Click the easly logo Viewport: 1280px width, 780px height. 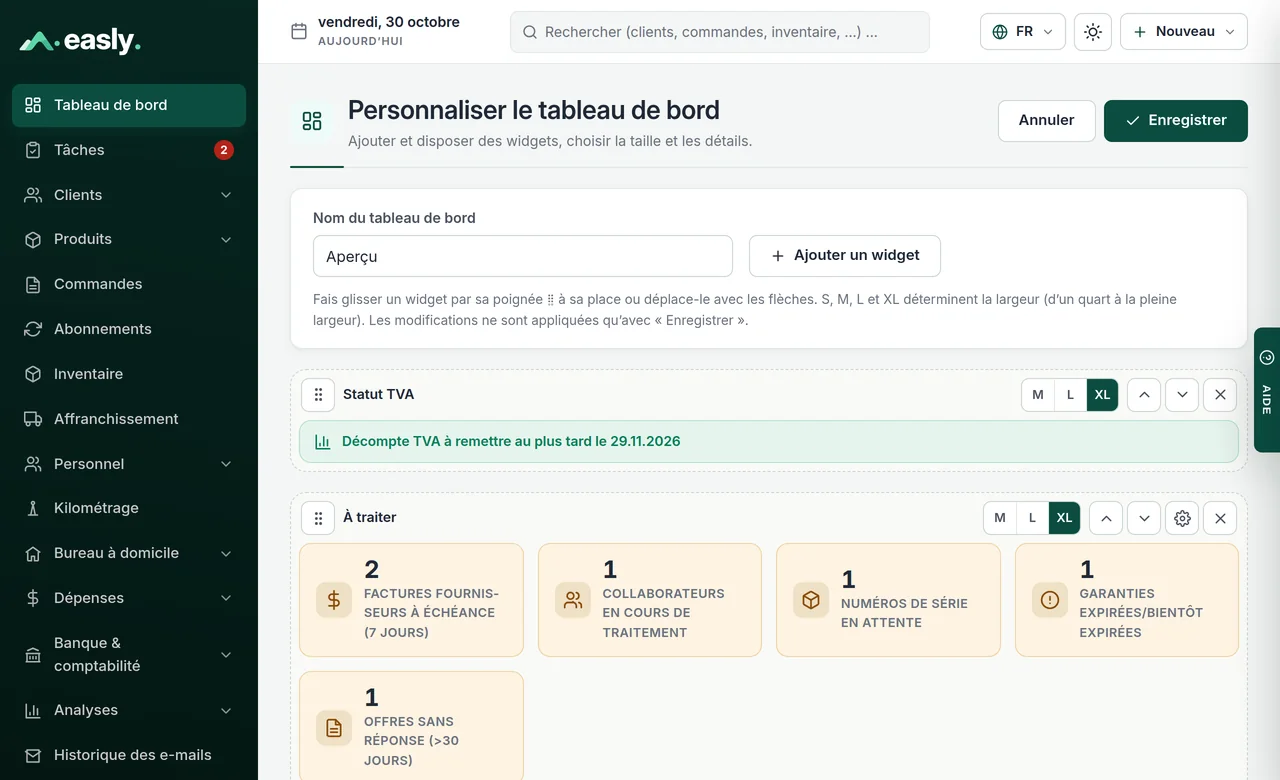(80, 41)
